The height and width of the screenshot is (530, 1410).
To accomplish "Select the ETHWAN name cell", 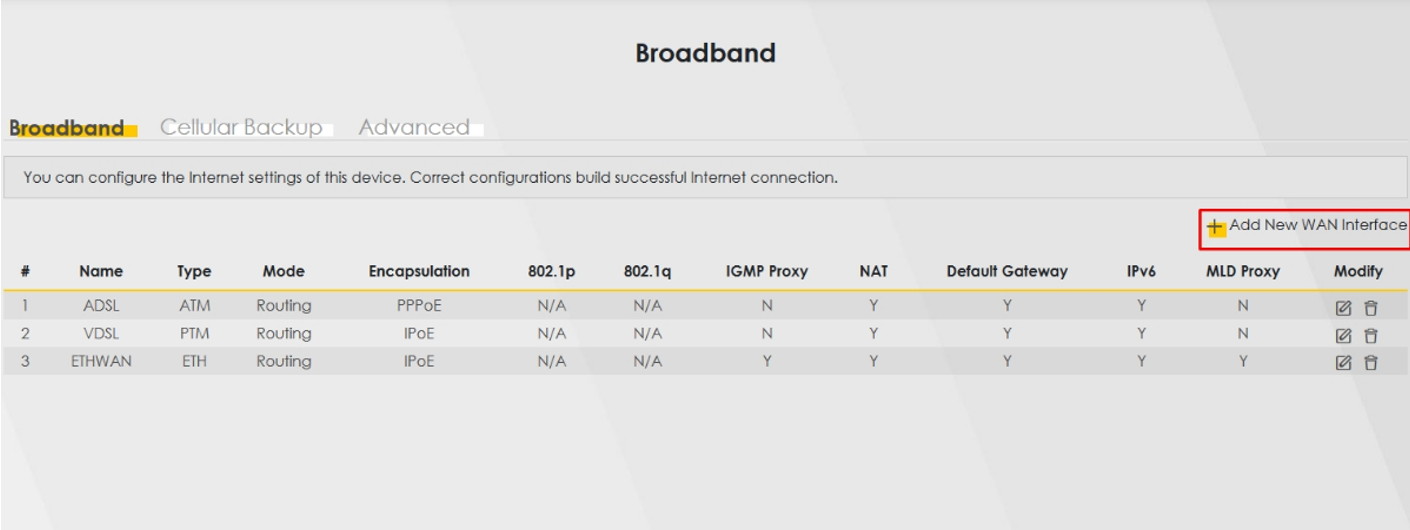I will coord(102,361).
